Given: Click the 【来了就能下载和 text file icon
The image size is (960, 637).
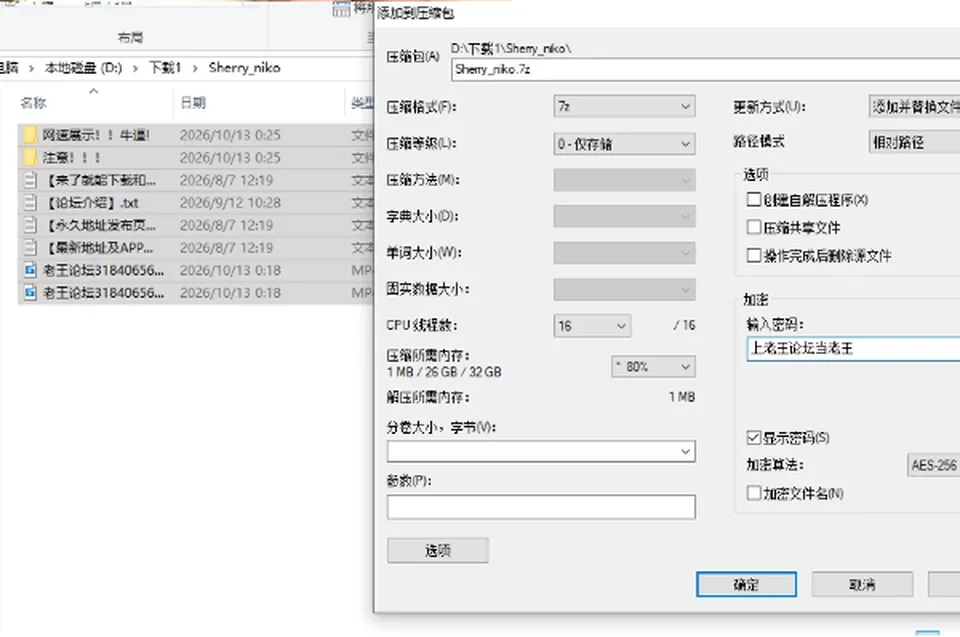Looking at the screenshot, I should 30,180.
